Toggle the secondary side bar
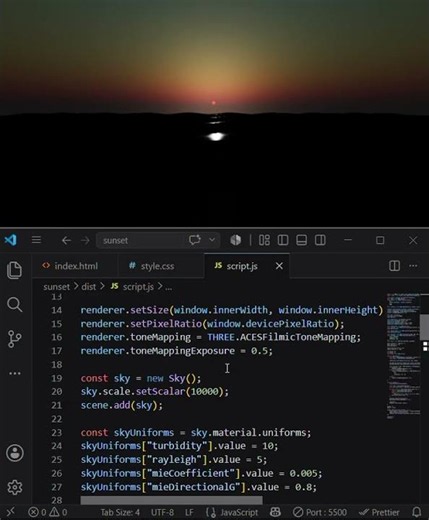Screen dimensions: 429x520 coord(320,240)
